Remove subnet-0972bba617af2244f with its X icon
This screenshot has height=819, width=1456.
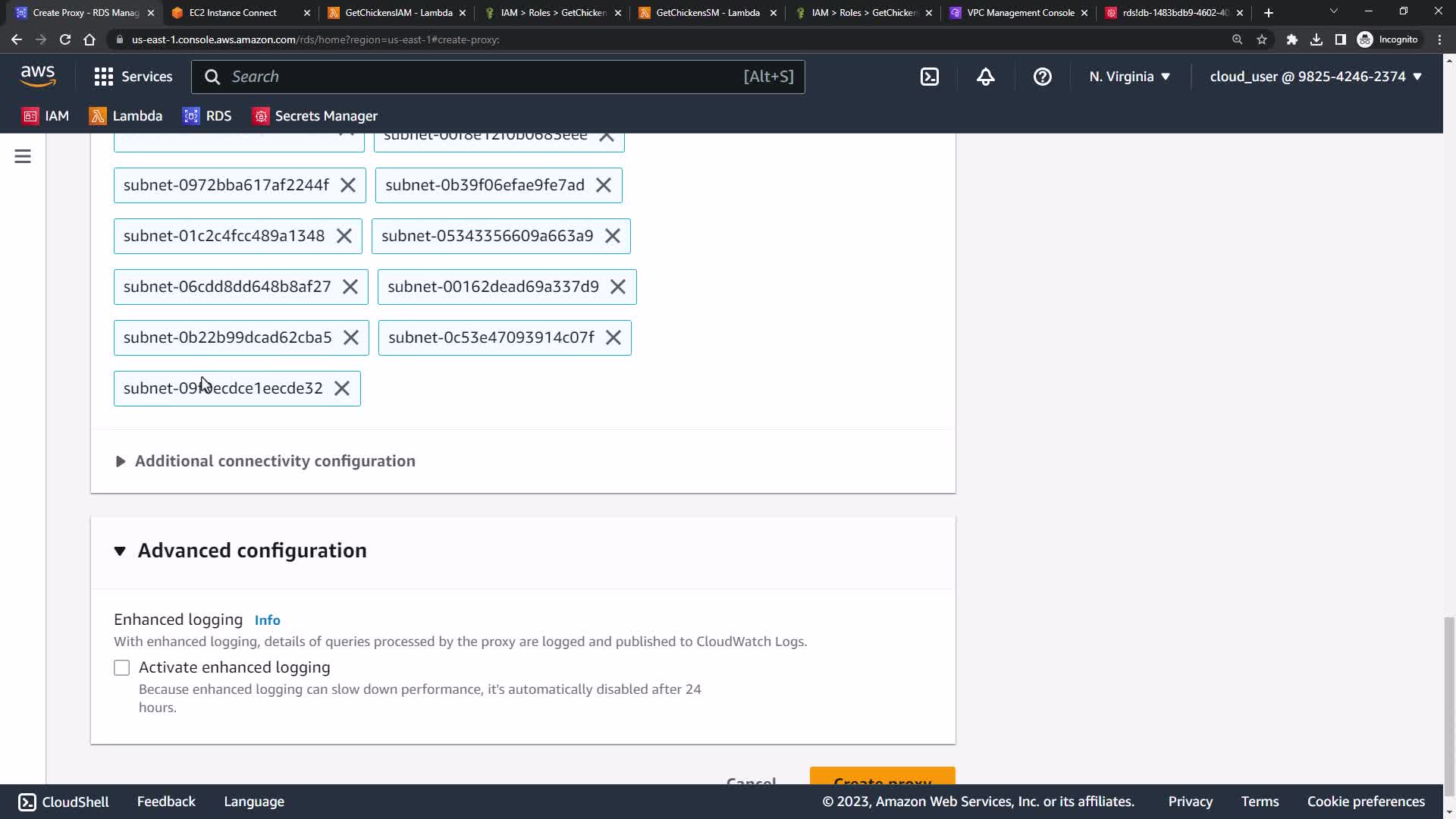[348, 185]
